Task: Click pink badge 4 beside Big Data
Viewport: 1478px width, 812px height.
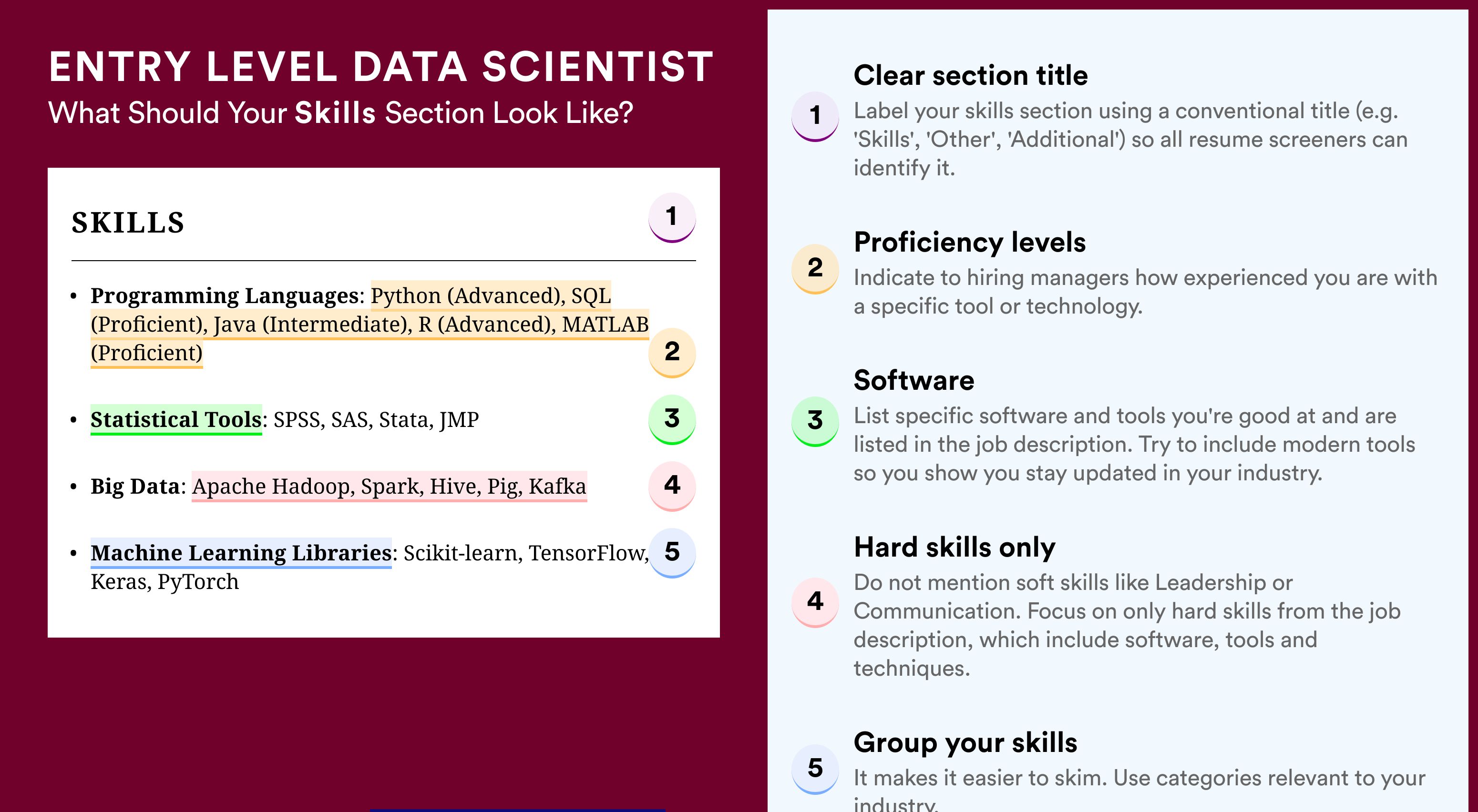Action: point(672,486)
